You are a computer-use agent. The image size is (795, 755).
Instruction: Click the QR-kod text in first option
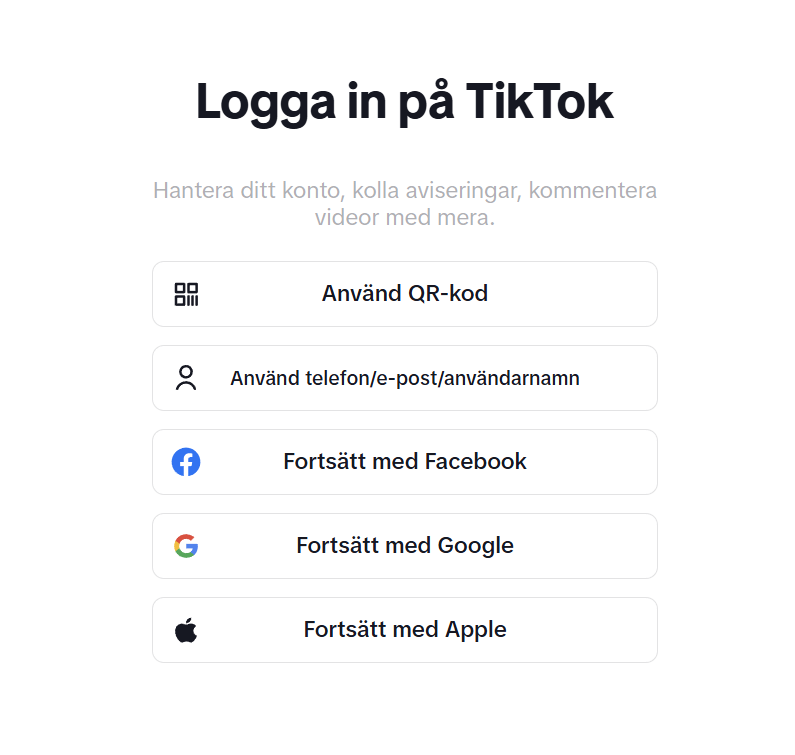tap(448, 294)
